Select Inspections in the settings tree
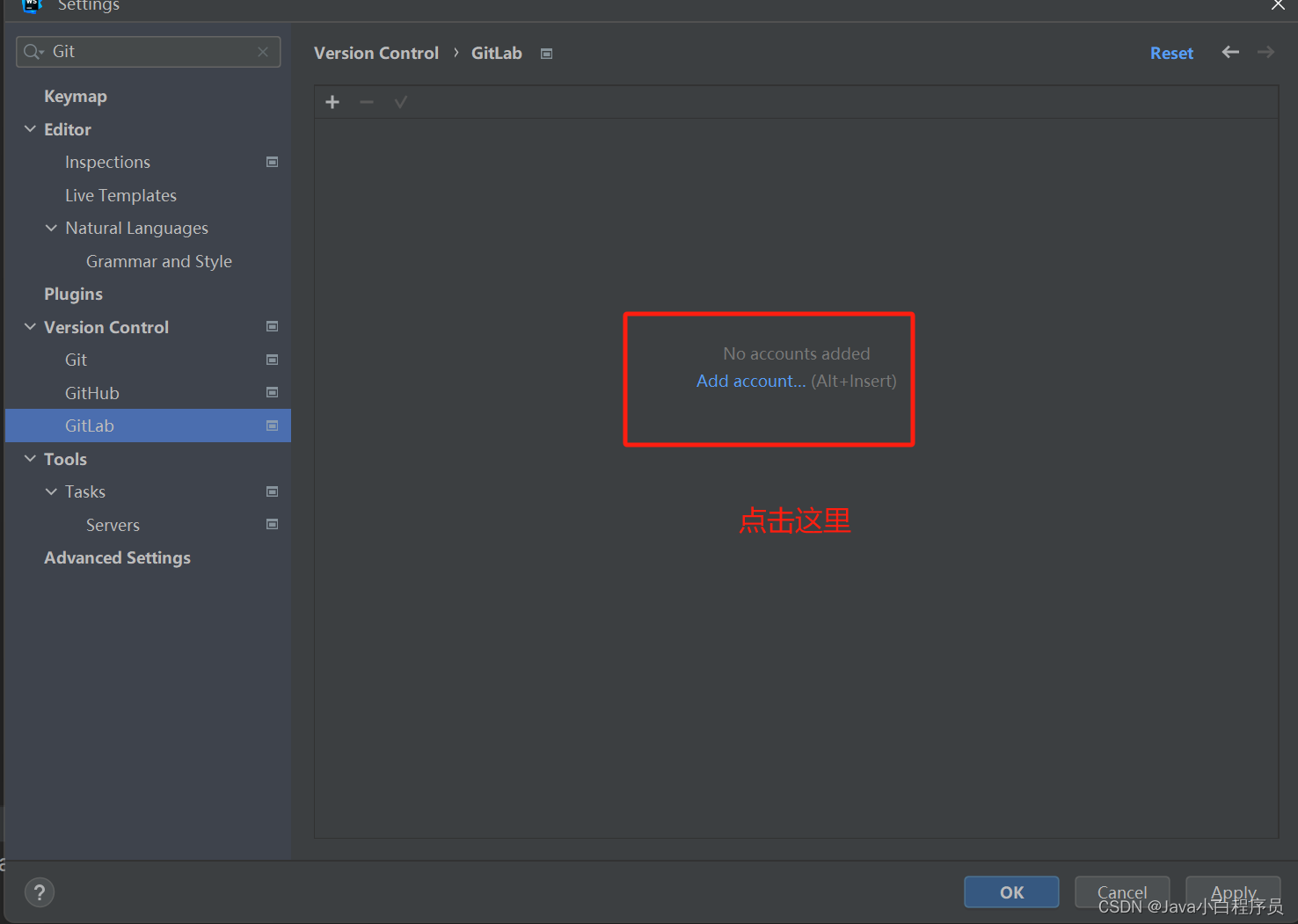 tap(107, 163)
